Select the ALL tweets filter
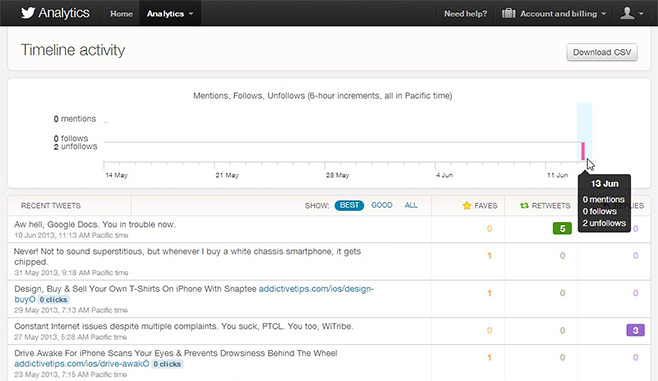The image size is (658, 381). [x=411, y=205]
